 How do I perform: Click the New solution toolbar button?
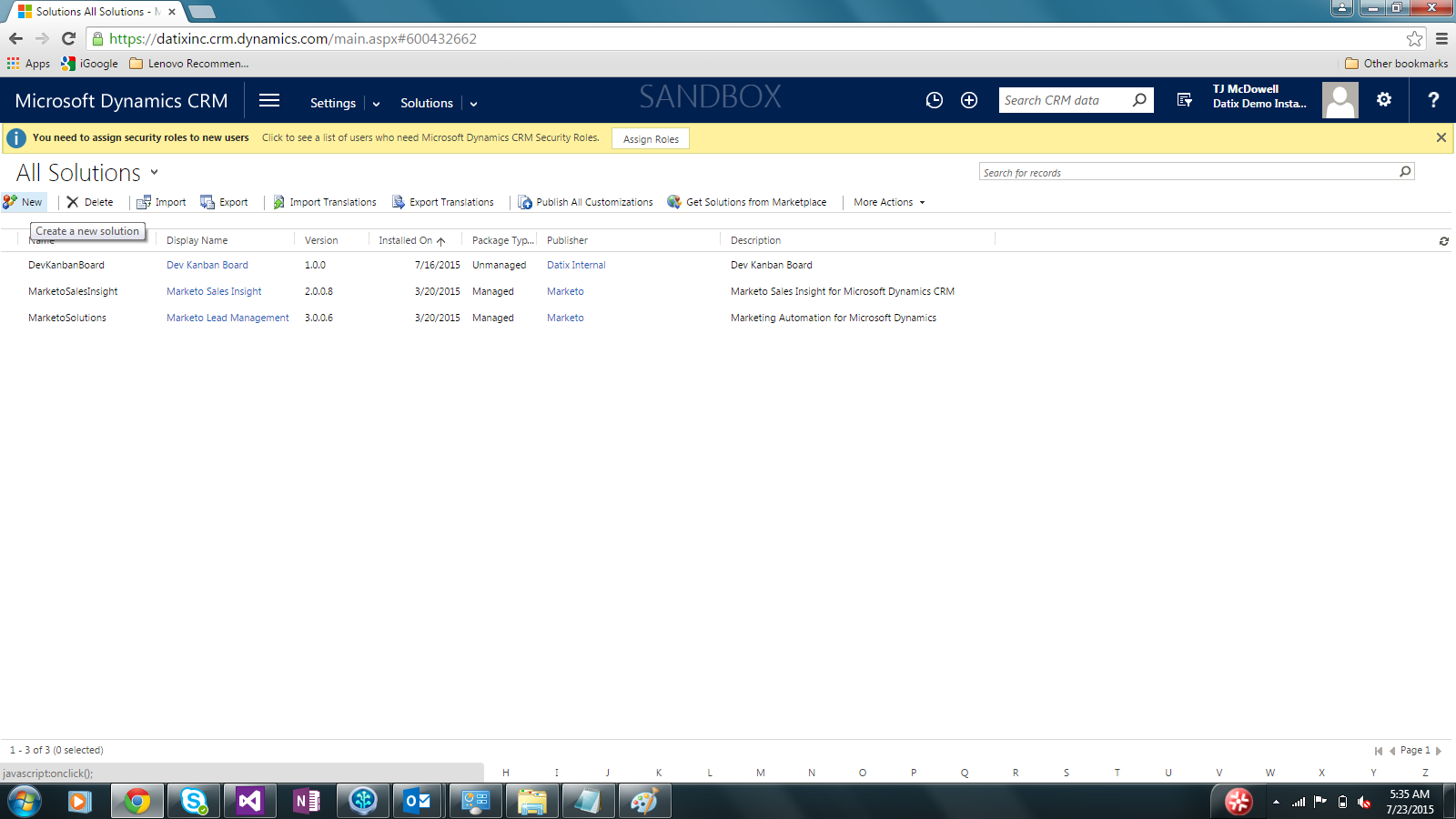24,202
